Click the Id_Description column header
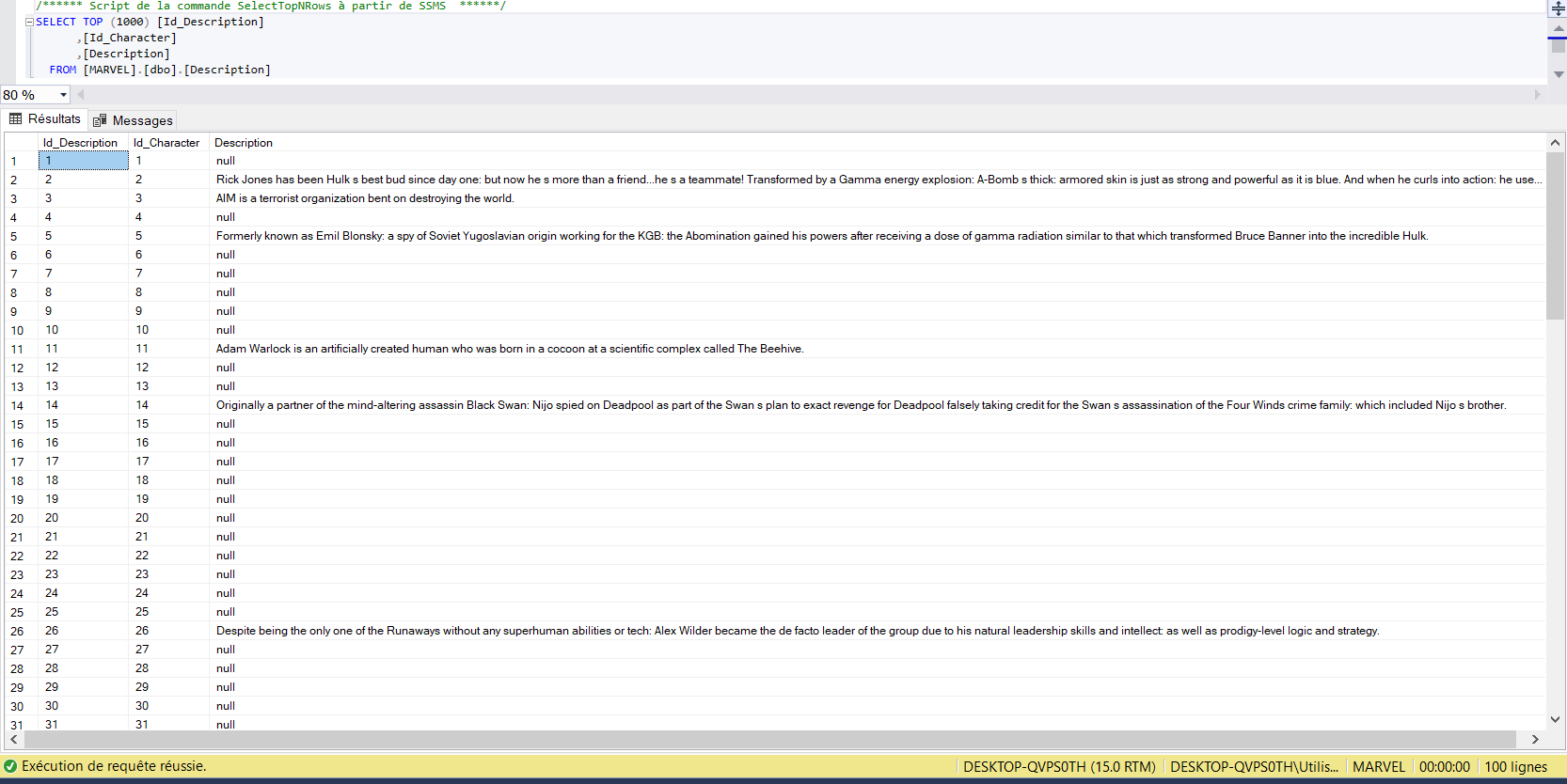Screen dimensions: 1567x784 click(x=83, y=143)
